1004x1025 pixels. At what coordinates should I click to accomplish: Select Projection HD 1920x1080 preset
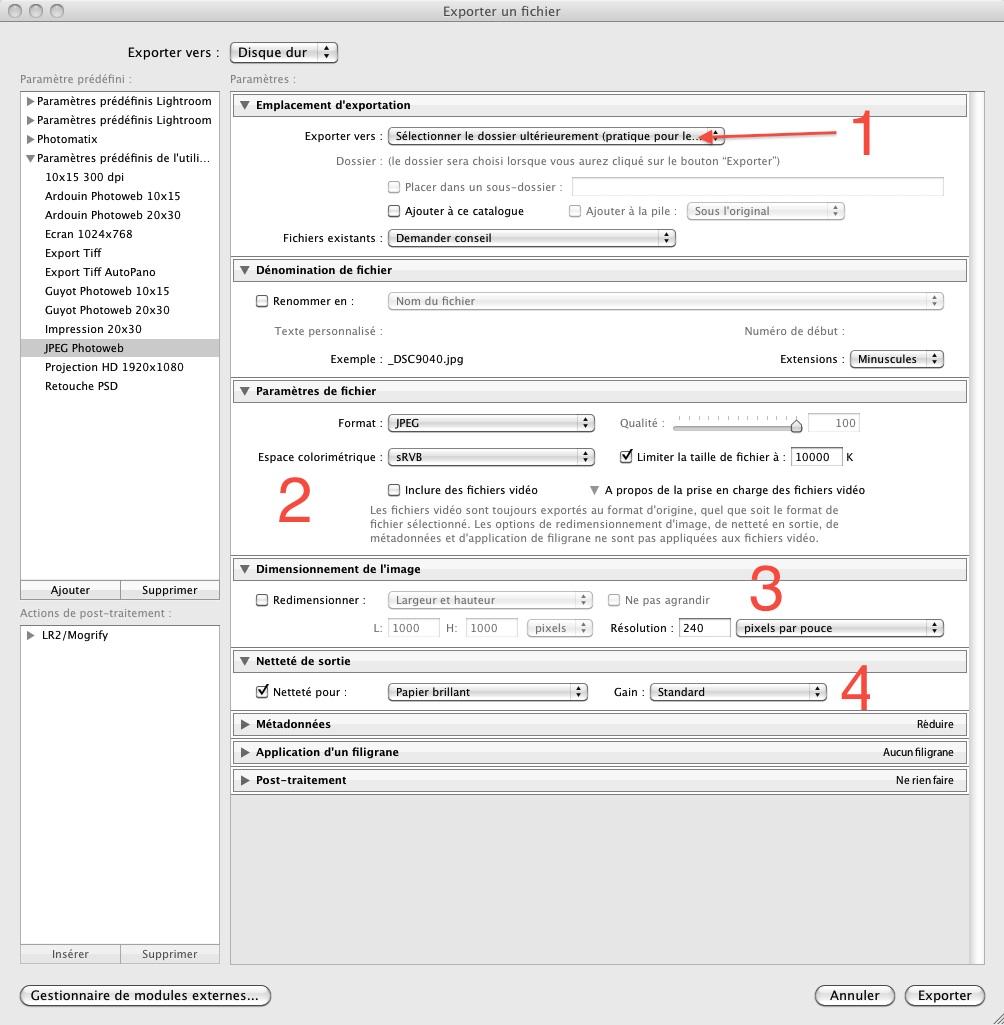point(114,367)
